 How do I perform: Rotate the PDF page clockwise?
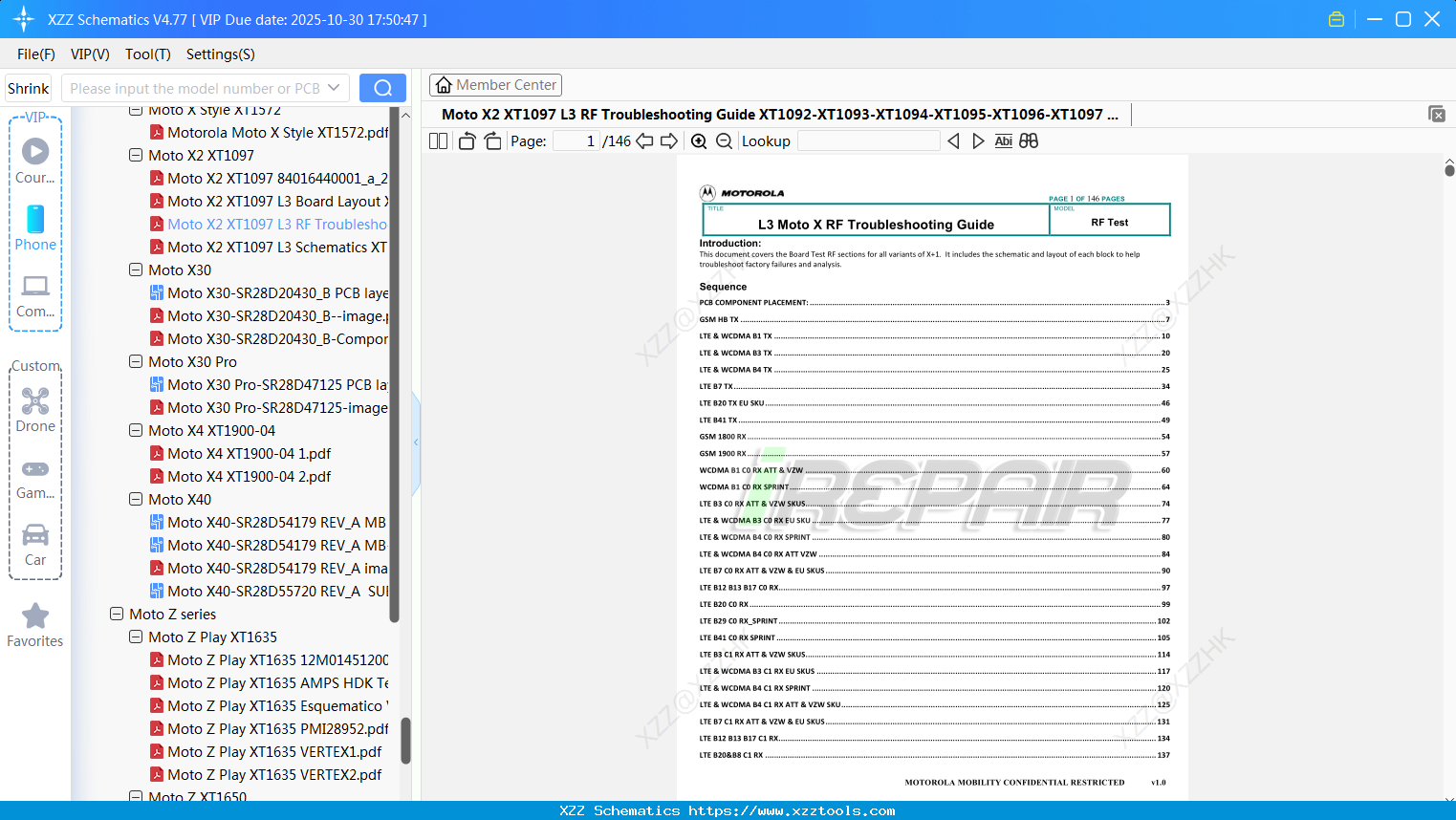(491, 140)
